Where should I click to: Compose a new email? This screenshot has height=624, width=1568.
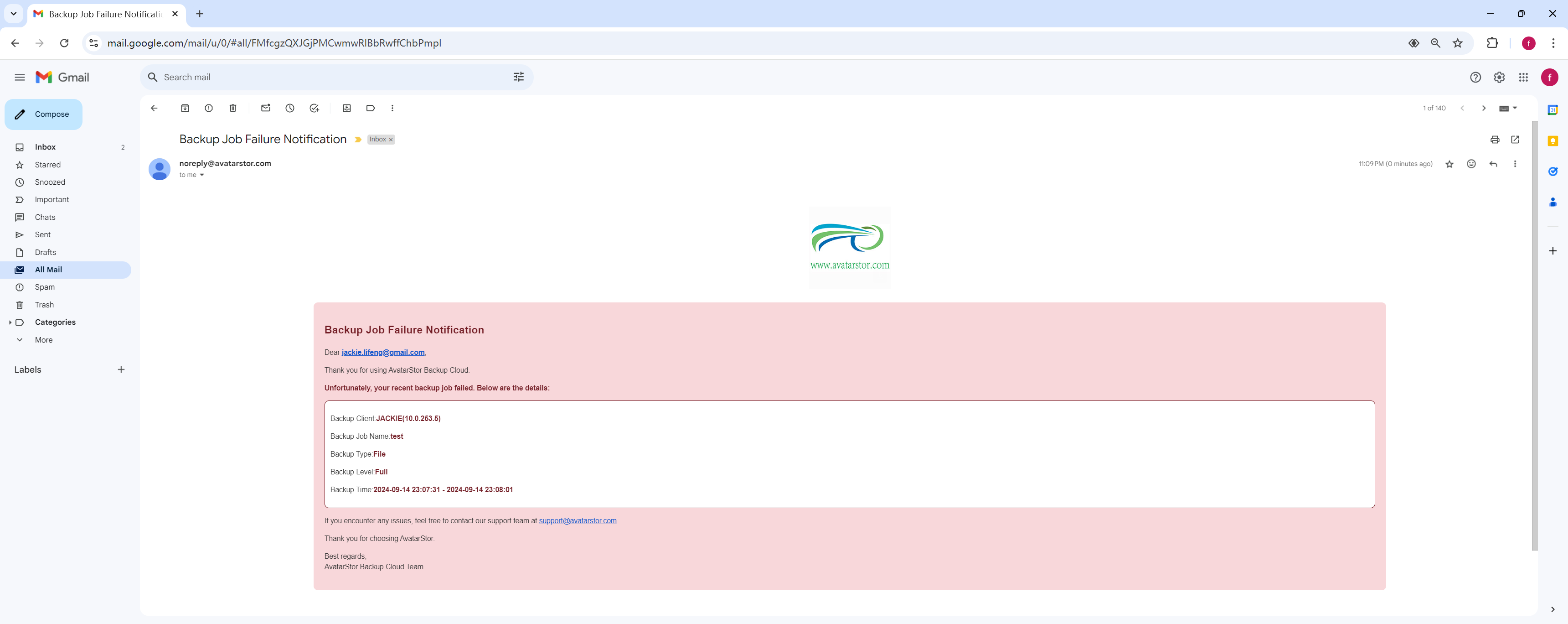43,114
